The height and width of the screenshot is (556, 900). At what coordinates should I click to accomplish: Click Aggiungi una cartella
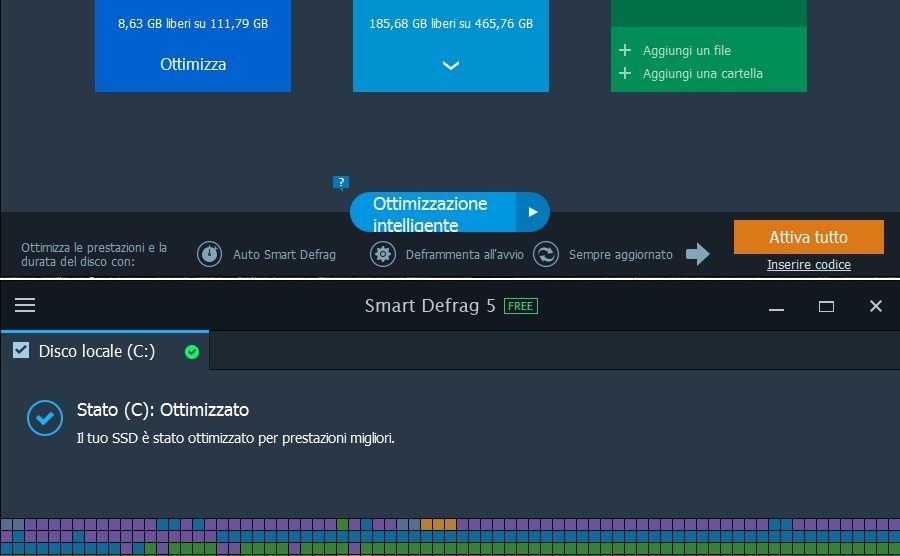703,73
